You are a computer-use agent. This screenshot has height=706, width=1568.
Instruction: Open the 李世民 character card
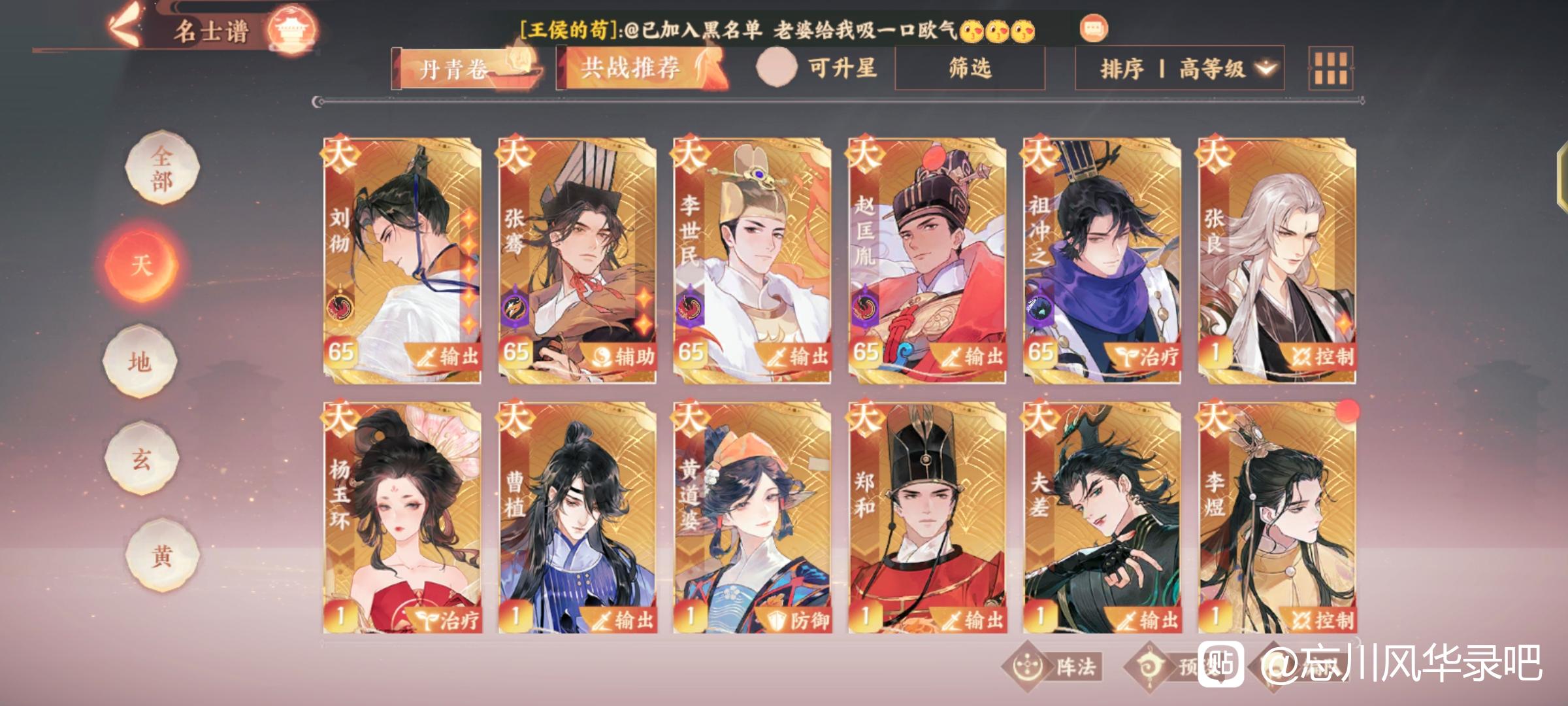click(752, 260)
